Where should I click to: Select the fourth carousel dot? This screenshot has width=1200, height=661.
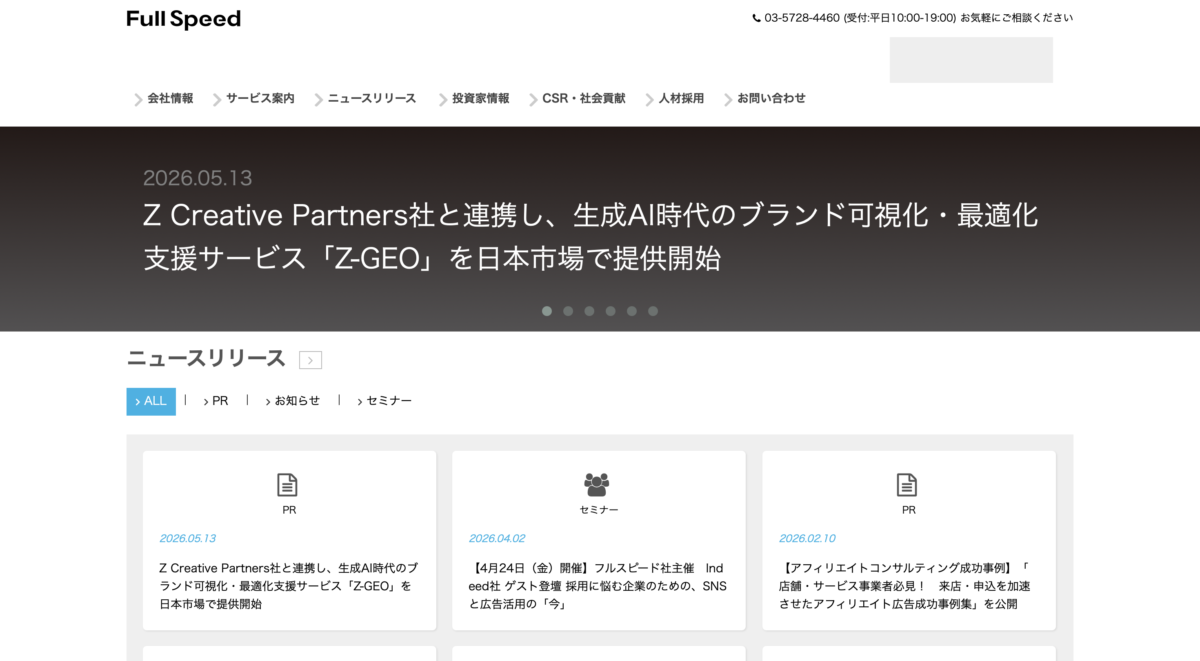point(610,311)
